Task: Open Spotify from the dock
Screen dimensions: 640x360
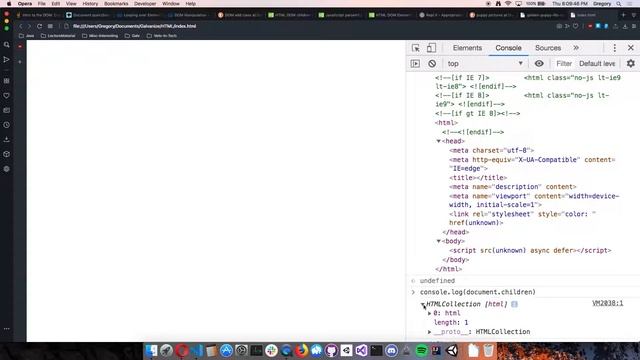Action: (422, 351)
